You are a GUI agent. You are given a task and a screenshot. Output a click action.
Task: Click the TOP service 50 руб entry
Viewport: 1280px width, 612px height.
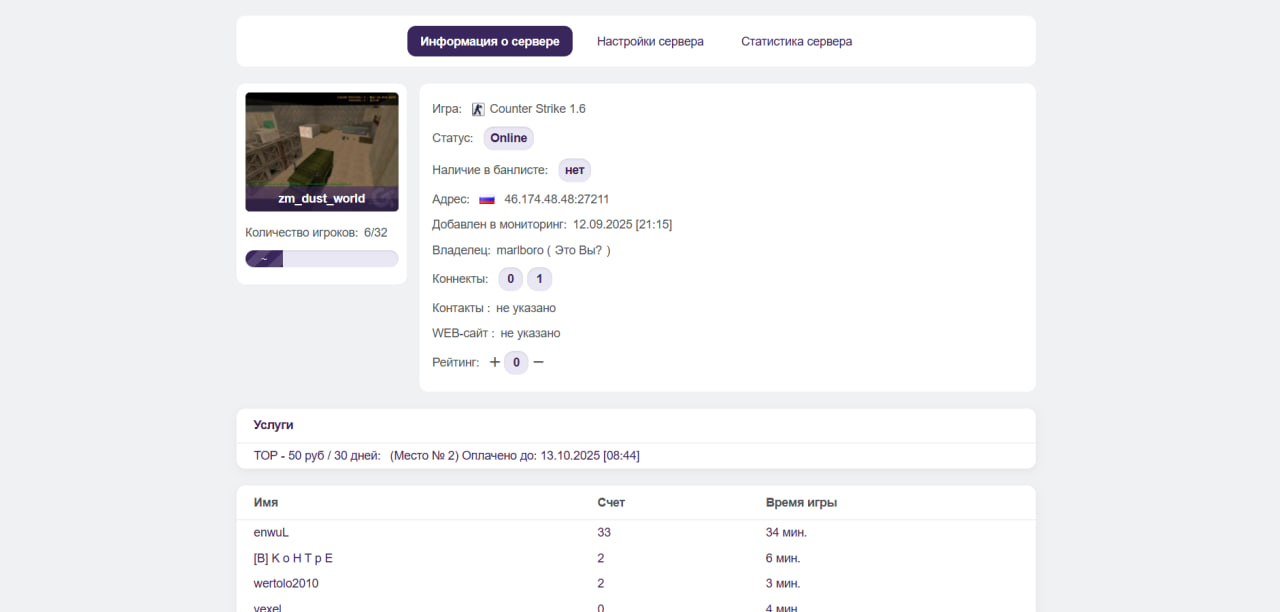[317, 455]
